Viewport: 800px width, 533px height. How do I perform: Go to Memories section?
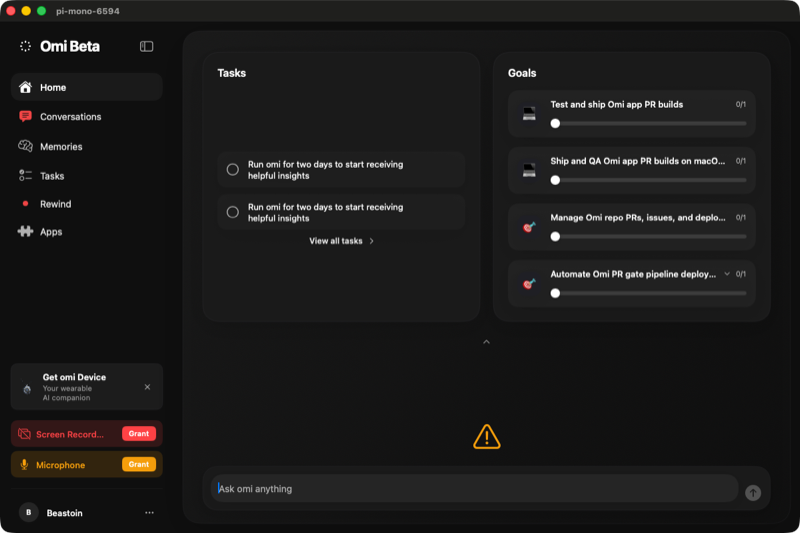[87, 146]
